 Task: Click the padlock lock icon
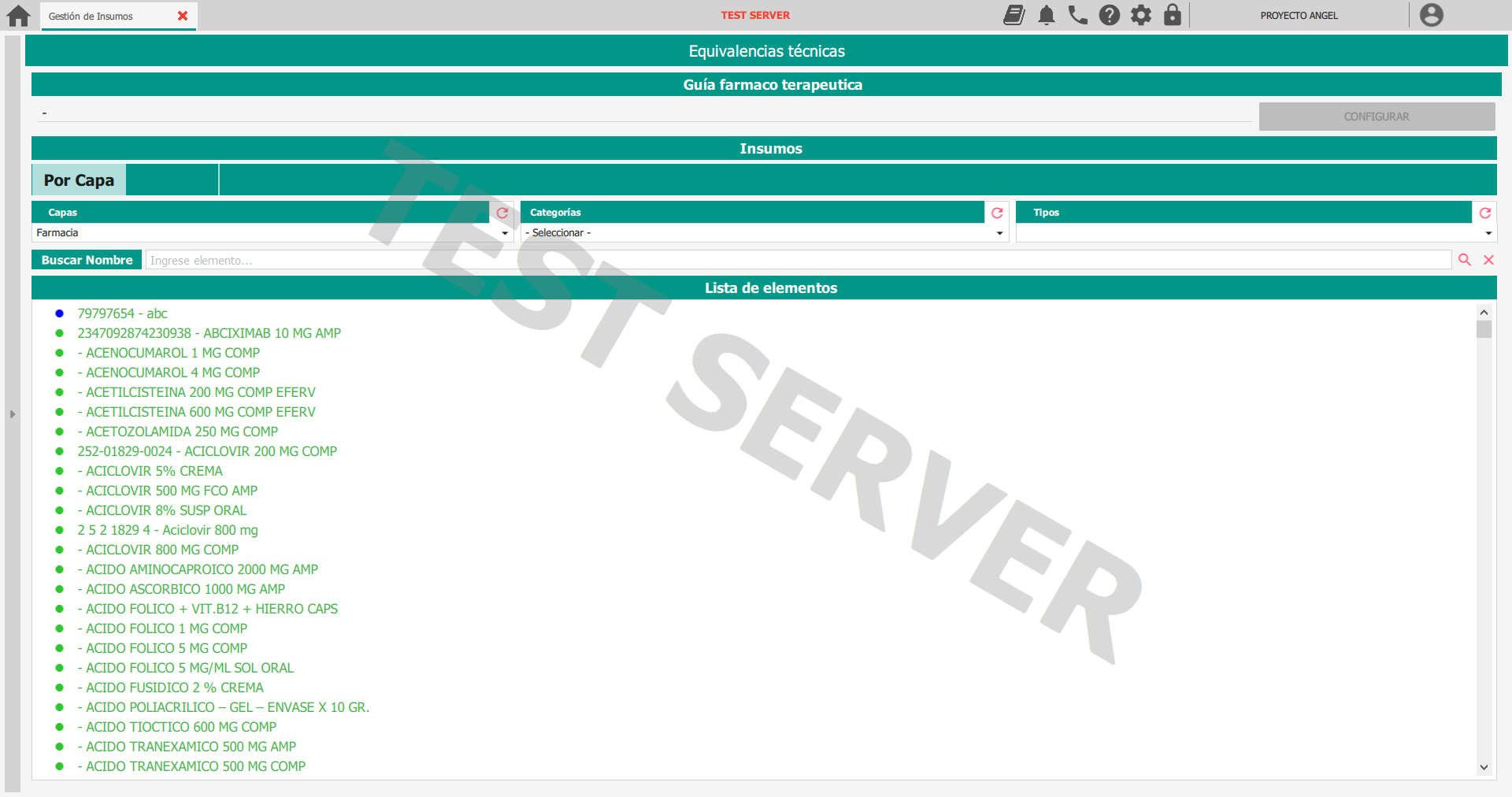tap(1172, 15)
